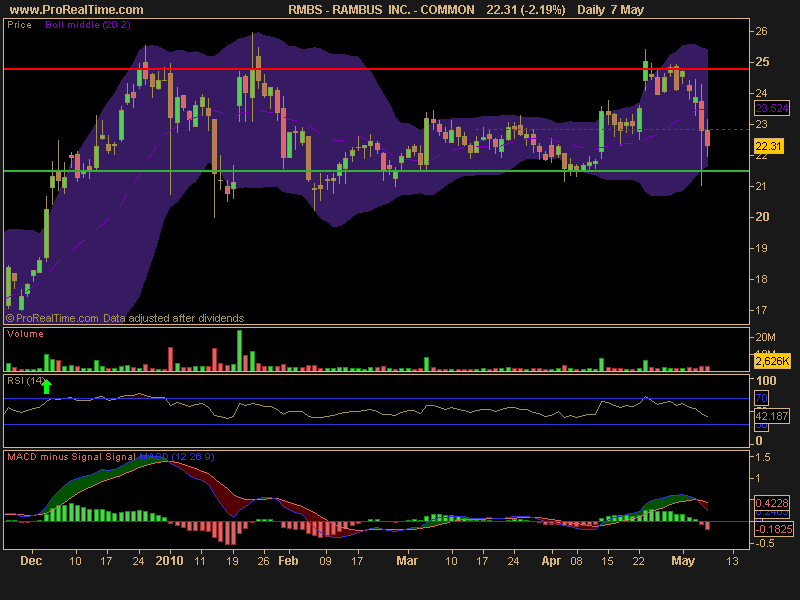Click the Mar date label on the time axis
The width and height of the screenshot is (800, 600).
[x=407, y=561]
